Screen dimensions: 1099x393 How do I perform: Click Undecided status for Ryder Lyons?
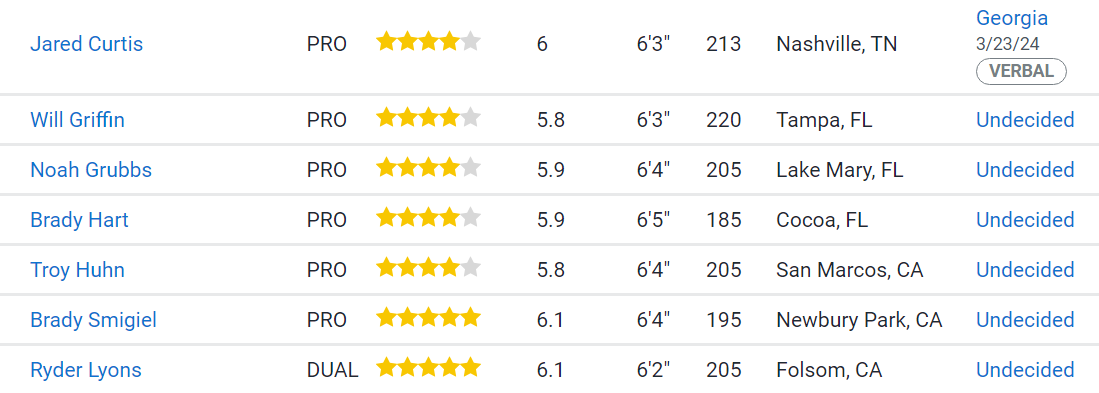[1025, 370]
